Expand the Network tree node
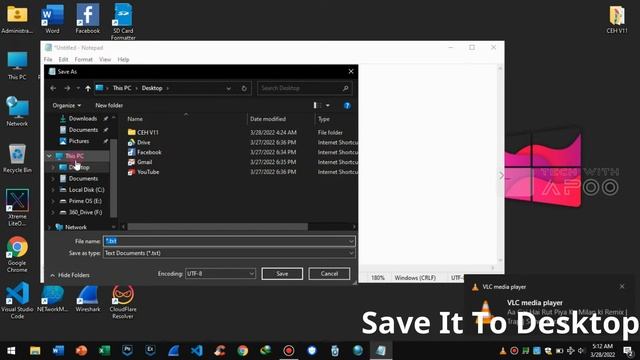Viewport: 640px width, 360px height. [49, 227]
